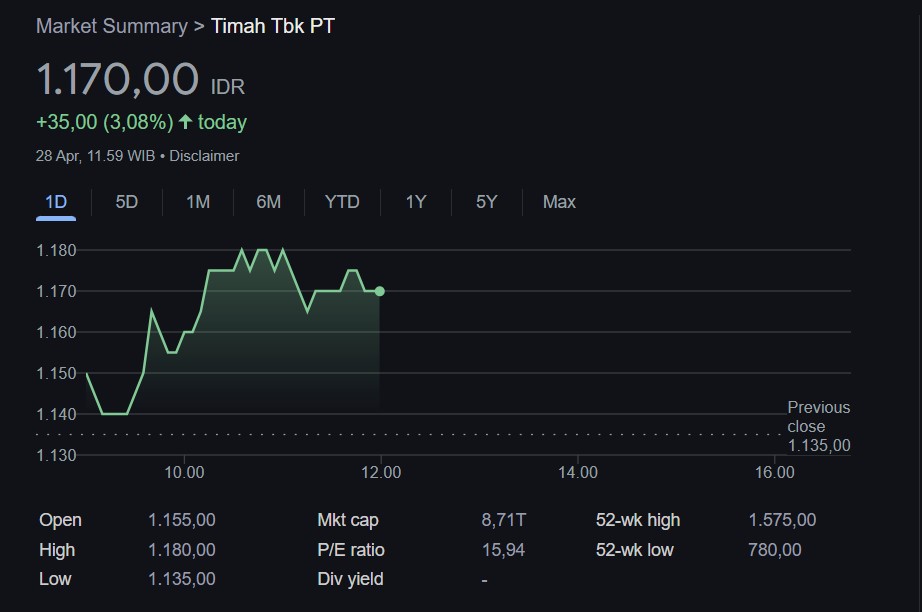
Task: Select the YTD range tab
Action: point(342,202)
